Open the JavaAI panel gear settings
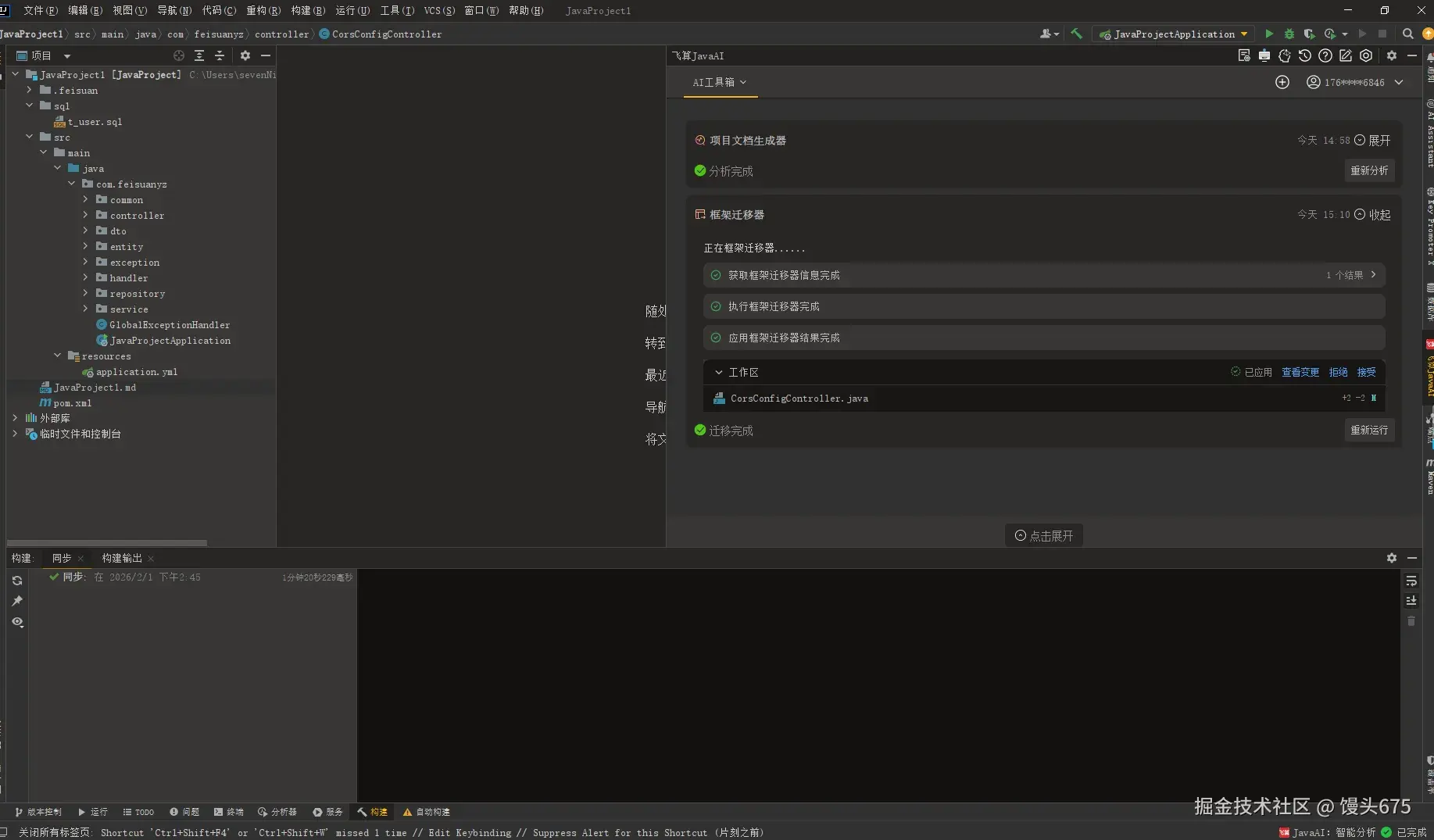The image size is (1434, 840). [1392, 55]
